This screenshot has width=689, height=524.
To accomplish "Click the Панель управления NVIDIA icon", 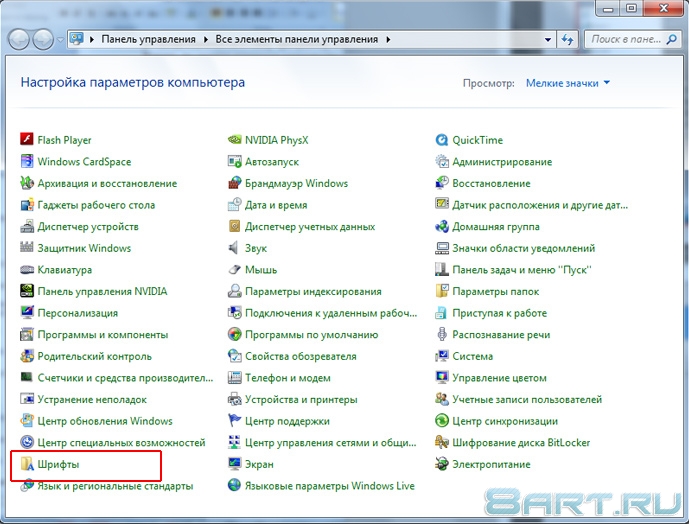I will click(x=27, y=291).
